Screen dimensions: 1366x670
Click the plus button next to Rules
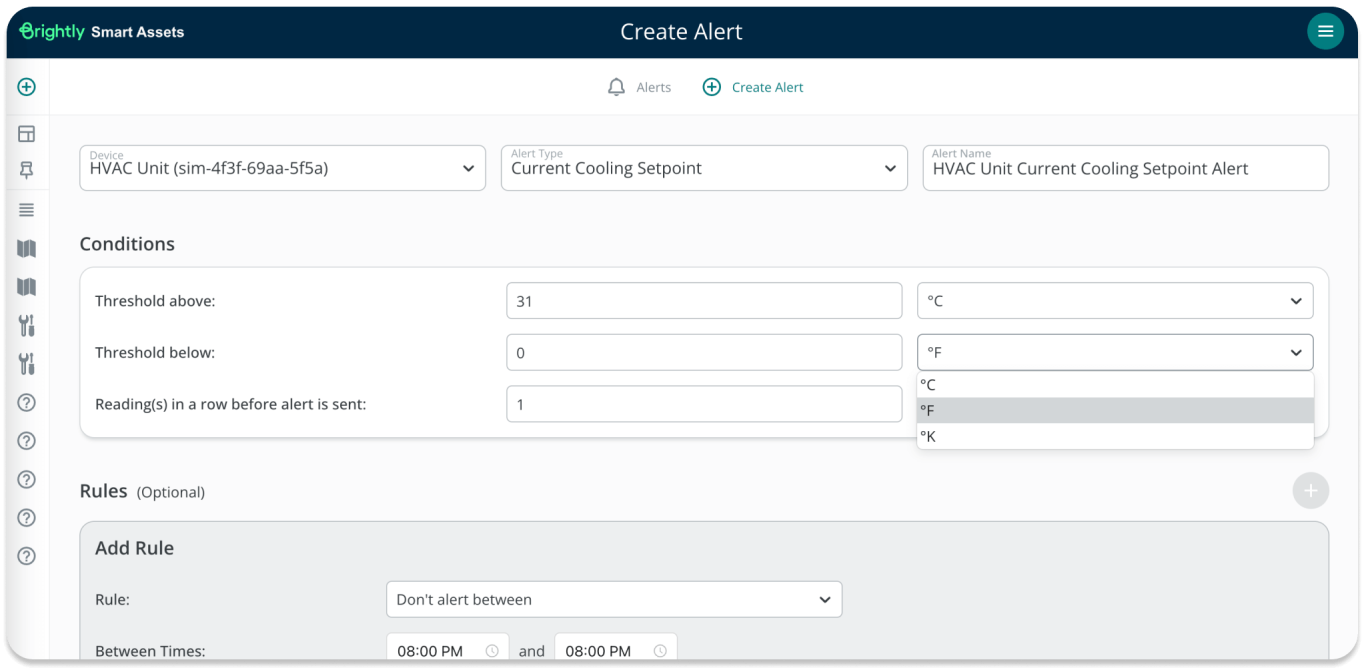[1311, 490]
